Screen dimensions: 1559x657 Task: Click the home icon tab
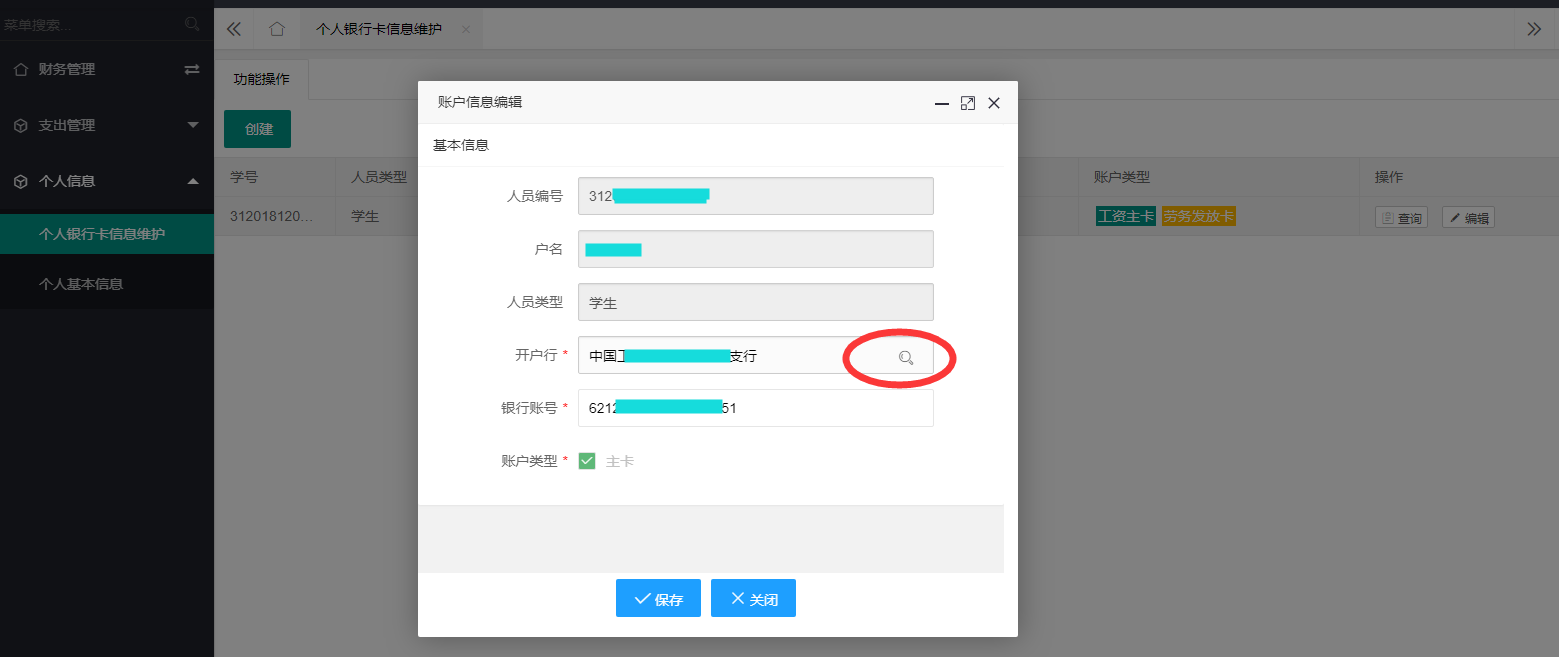[x=277, y=29]
